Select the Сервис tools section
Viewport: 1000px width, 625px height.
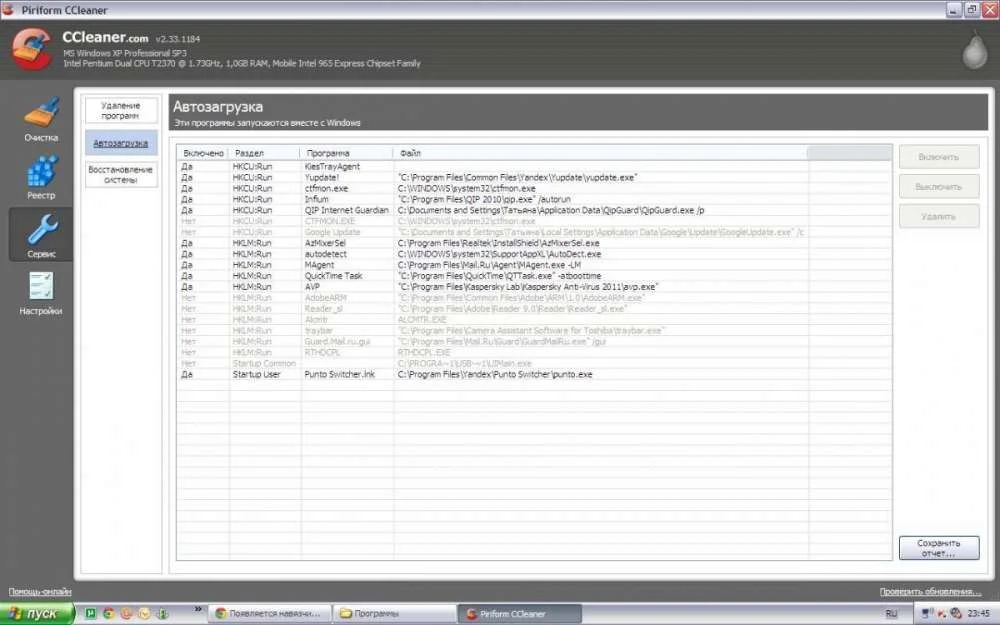(41, 235)
